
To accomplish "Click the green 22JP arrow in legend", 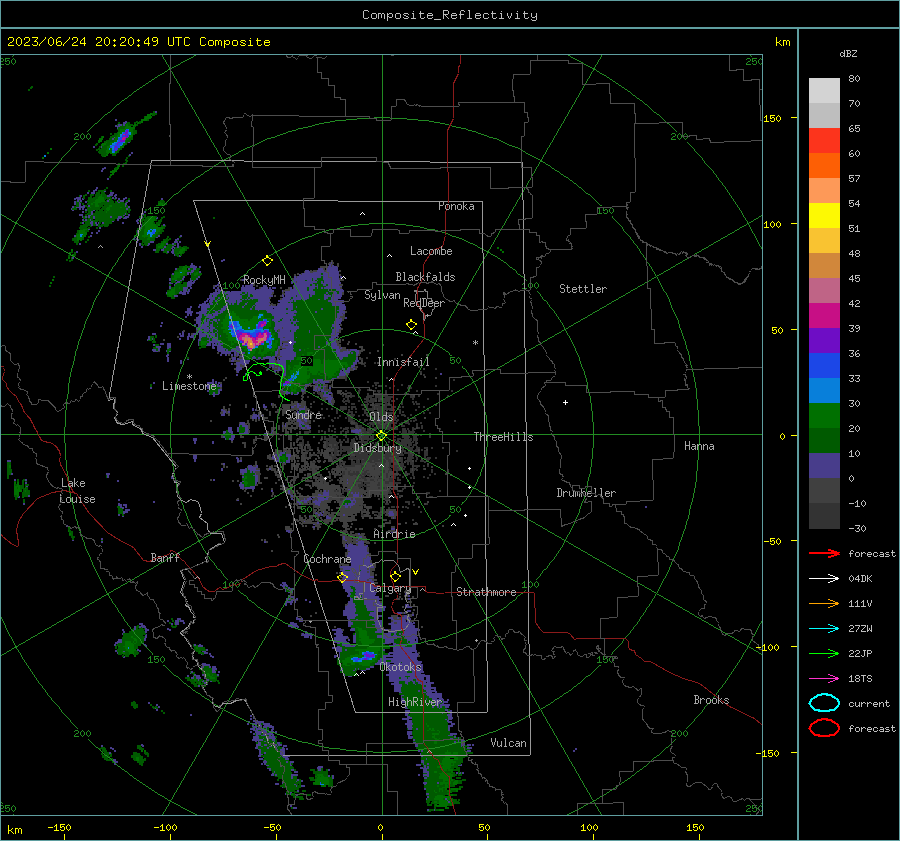I will point(824,653).
